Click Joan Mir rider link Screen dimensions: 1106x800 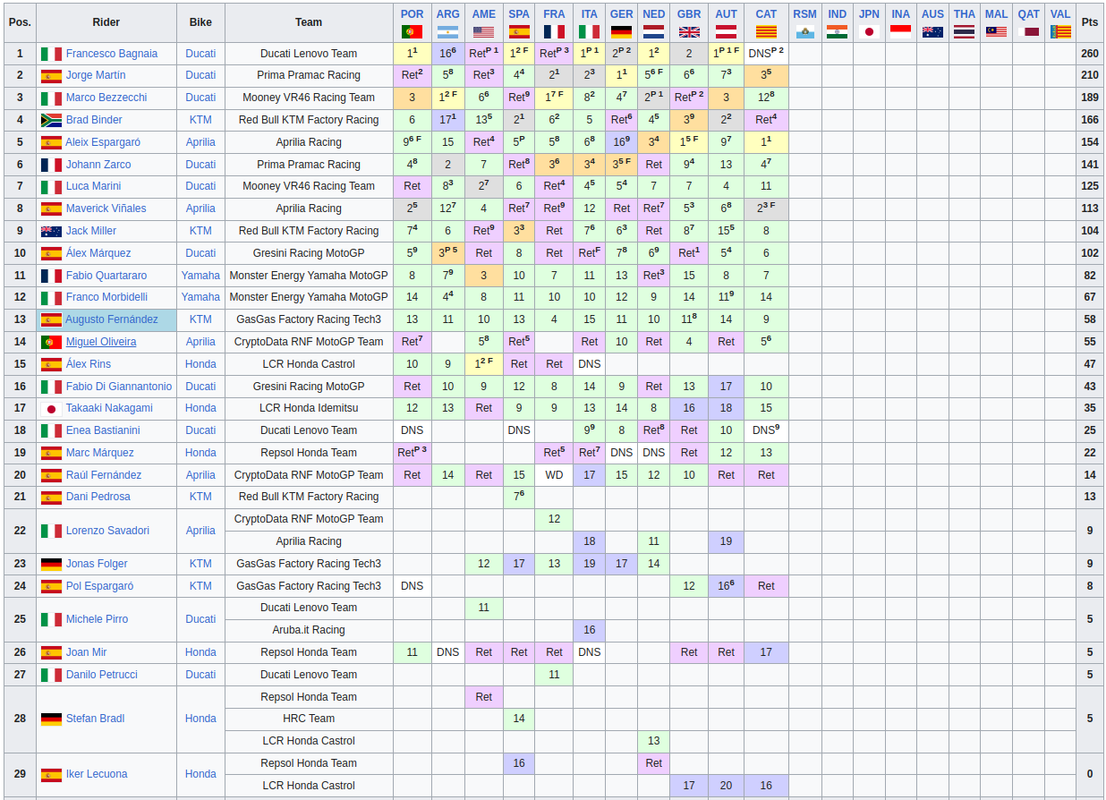click(87, 653)
